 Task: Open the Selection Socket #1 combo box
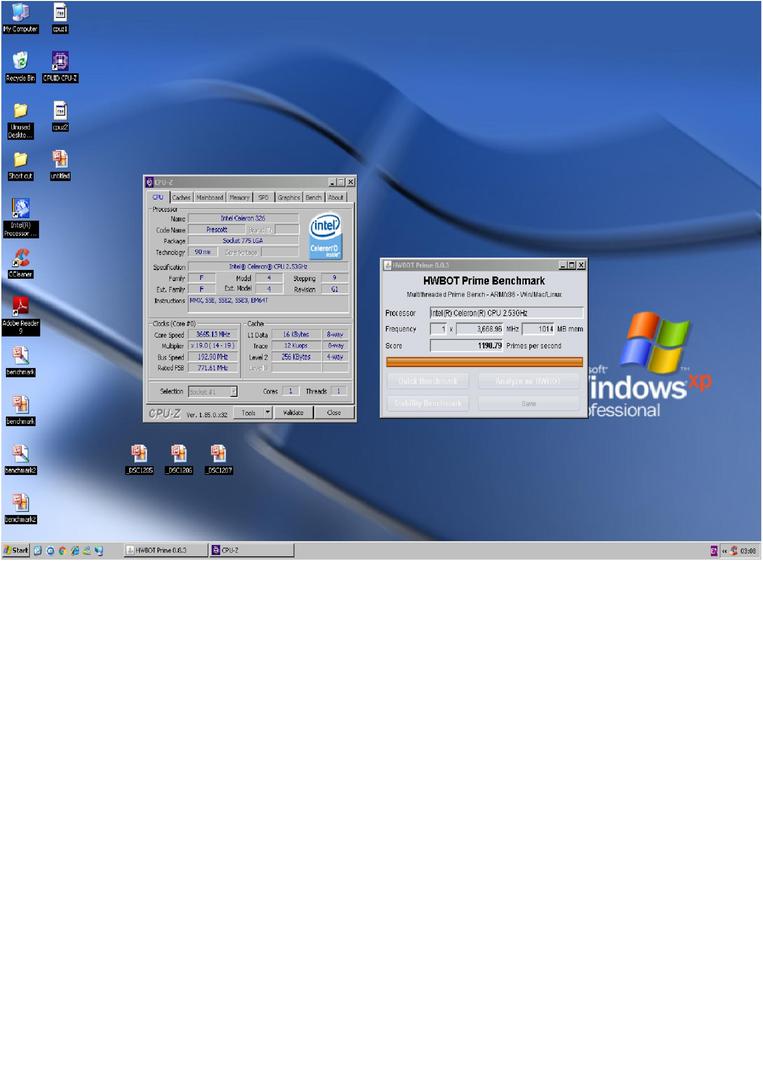[213, 391]
